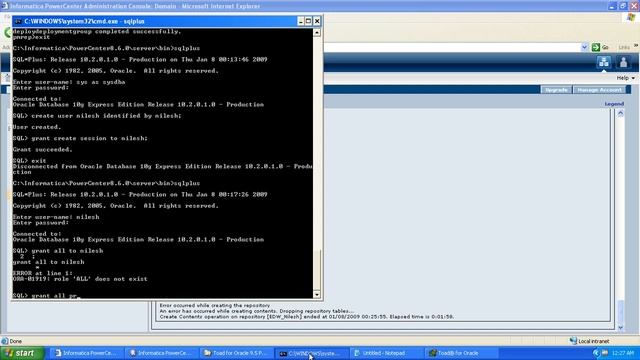The width and height of the screenshot is (640, 360).
Task: Click the system tray icon beside the clock
Action: tap(605, 353)
